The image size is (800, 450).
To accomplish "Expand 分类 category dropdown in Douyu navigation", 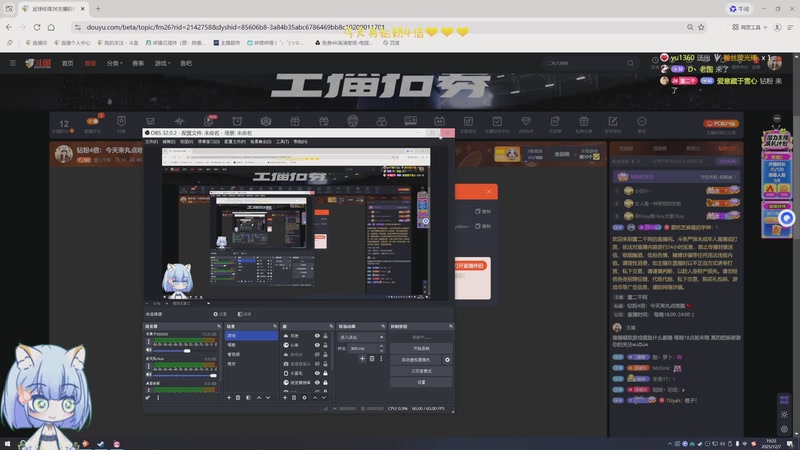I will (x=114, y=63).
